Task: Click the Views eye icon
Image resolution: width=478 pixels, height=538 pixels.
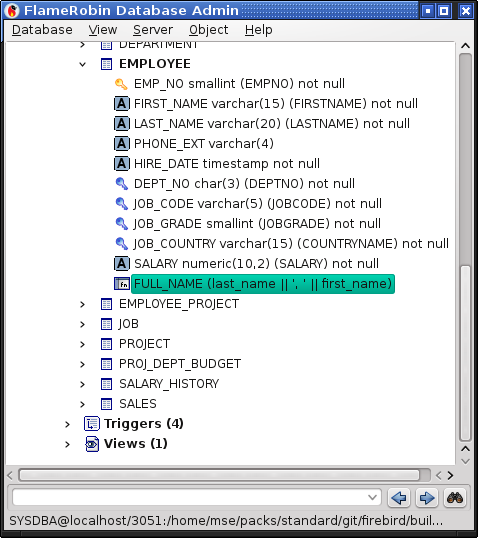Action: [92, 444]
